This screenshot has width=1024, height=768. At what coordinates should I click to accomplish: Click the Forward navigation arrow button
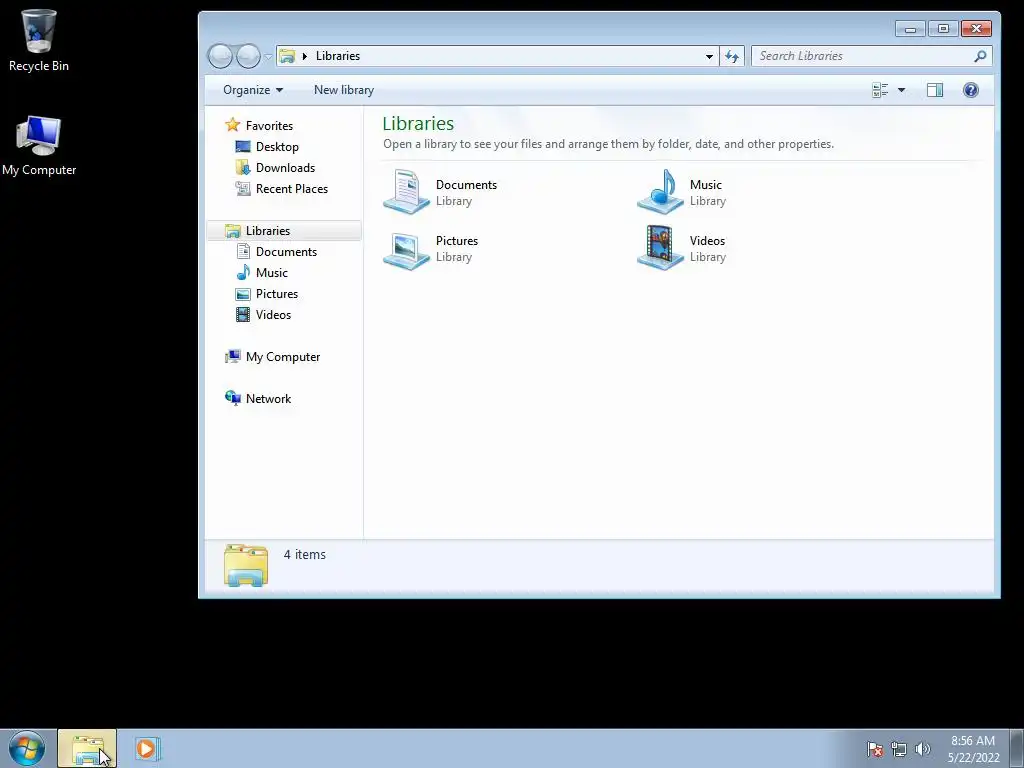point(248,56)
